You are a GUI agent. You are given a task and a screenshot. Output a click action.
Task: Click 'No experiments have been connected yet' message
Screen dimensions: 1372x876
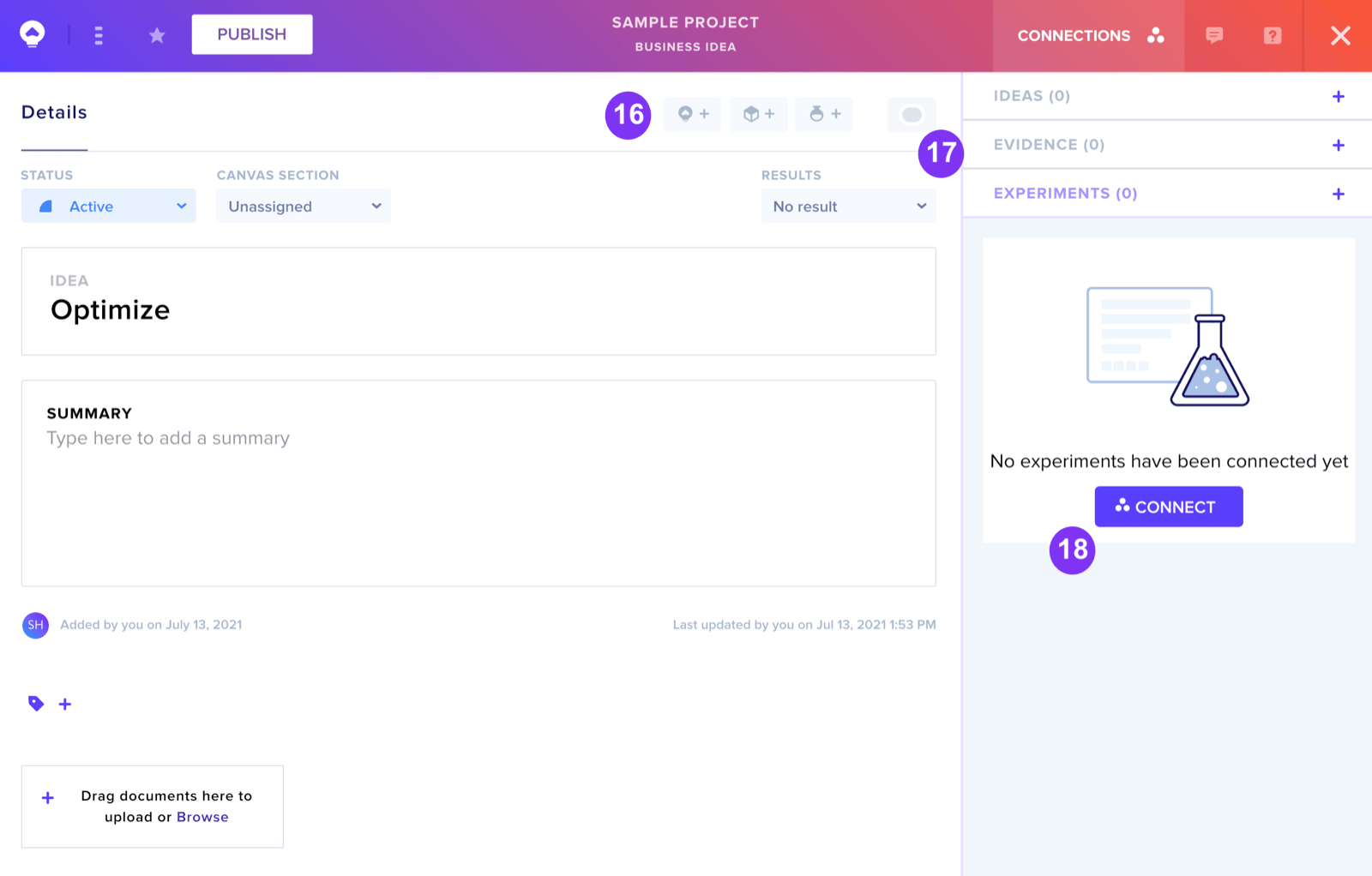tap(1169, 461)
